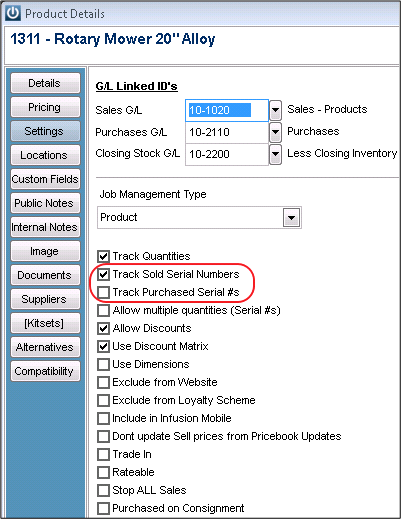This screenshot has width=401, height=519.
Task: Show the Public Notes tab
Action: pos(45,203)
